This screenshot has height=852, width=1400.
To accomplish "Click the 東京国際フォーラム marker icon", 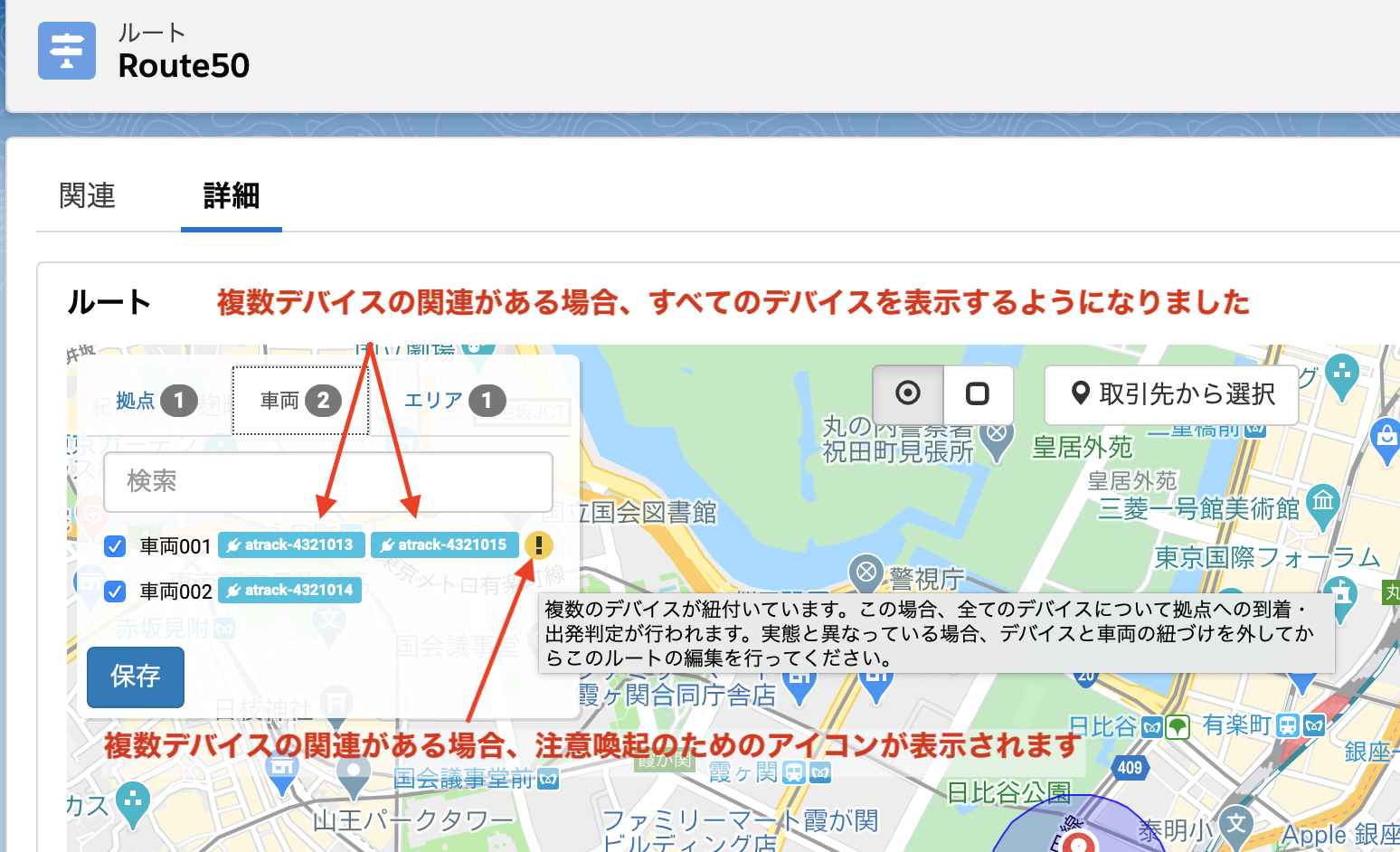I will [x=1341, y=598].
